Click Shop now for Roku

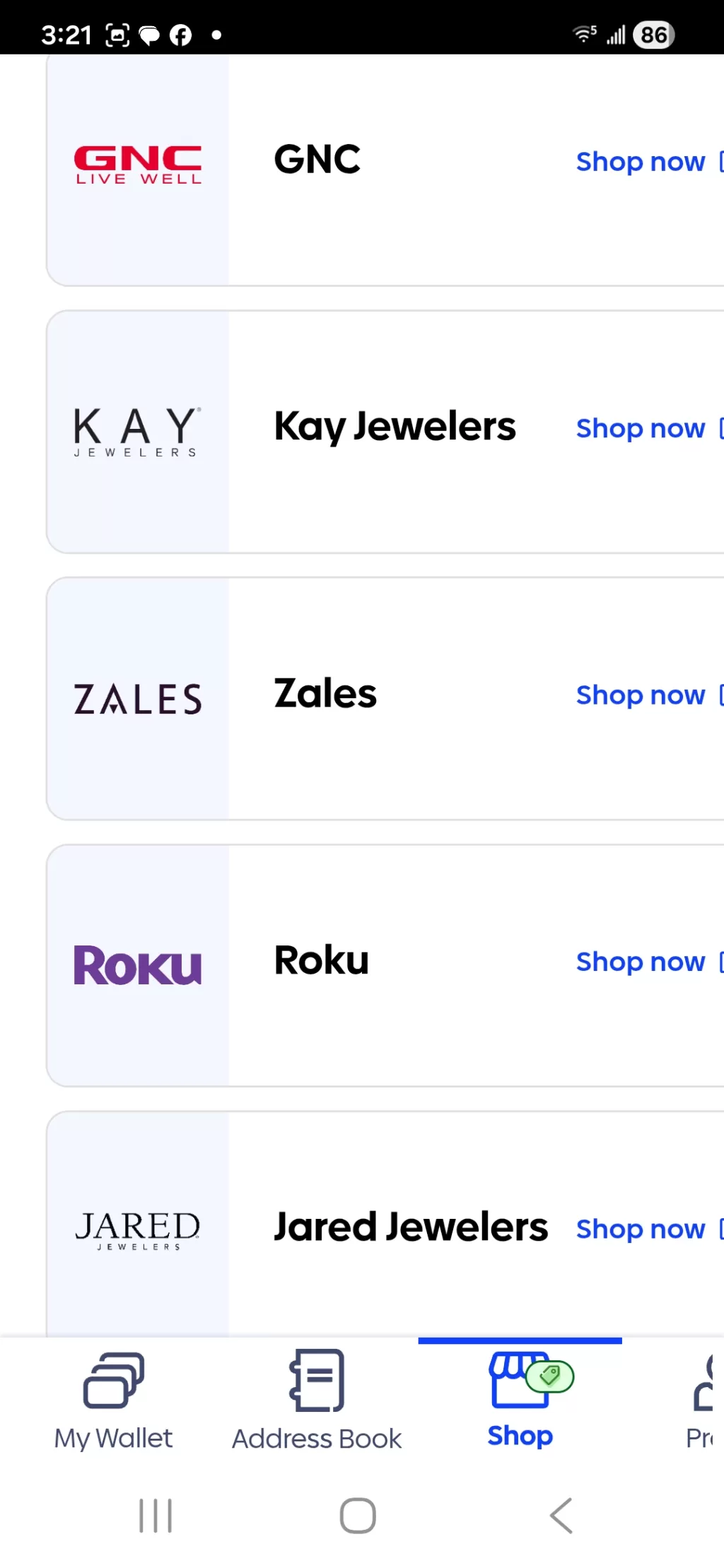(641, 962)
